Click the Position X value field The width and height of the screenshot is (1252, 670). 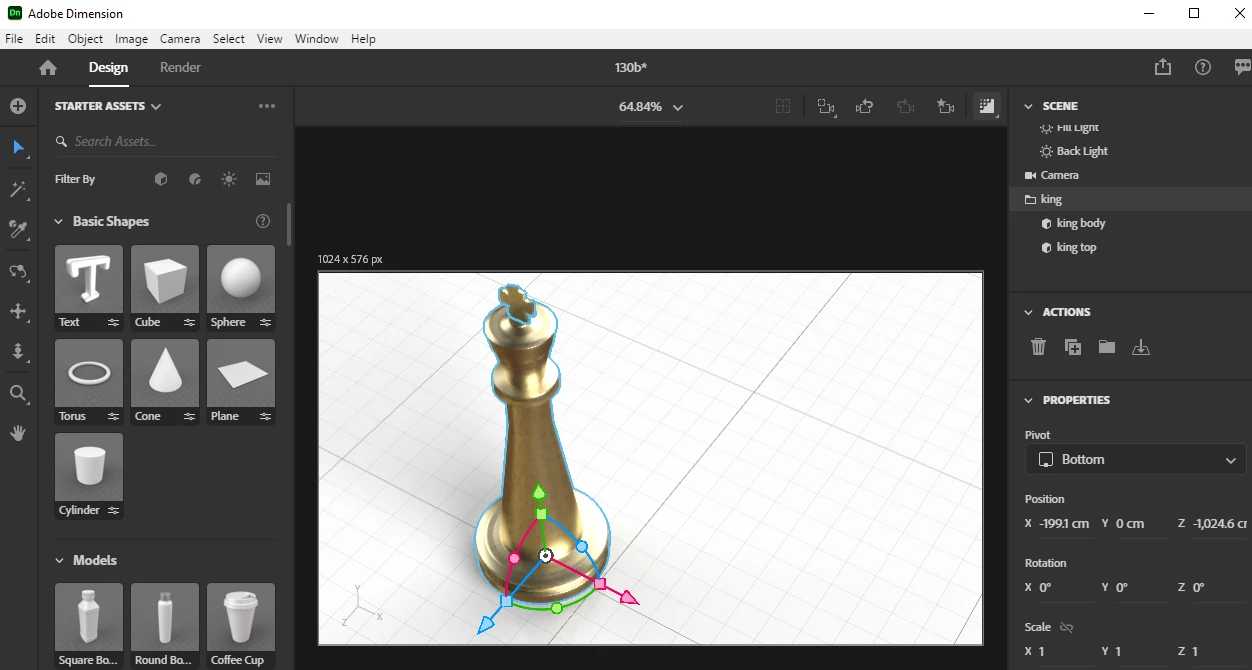coord(1066,523)
